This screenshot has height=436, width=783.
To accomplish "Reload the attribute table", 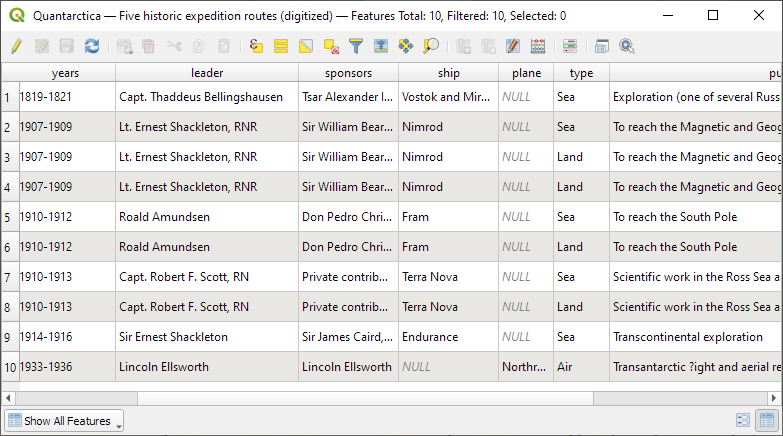I will coord(92,46).
